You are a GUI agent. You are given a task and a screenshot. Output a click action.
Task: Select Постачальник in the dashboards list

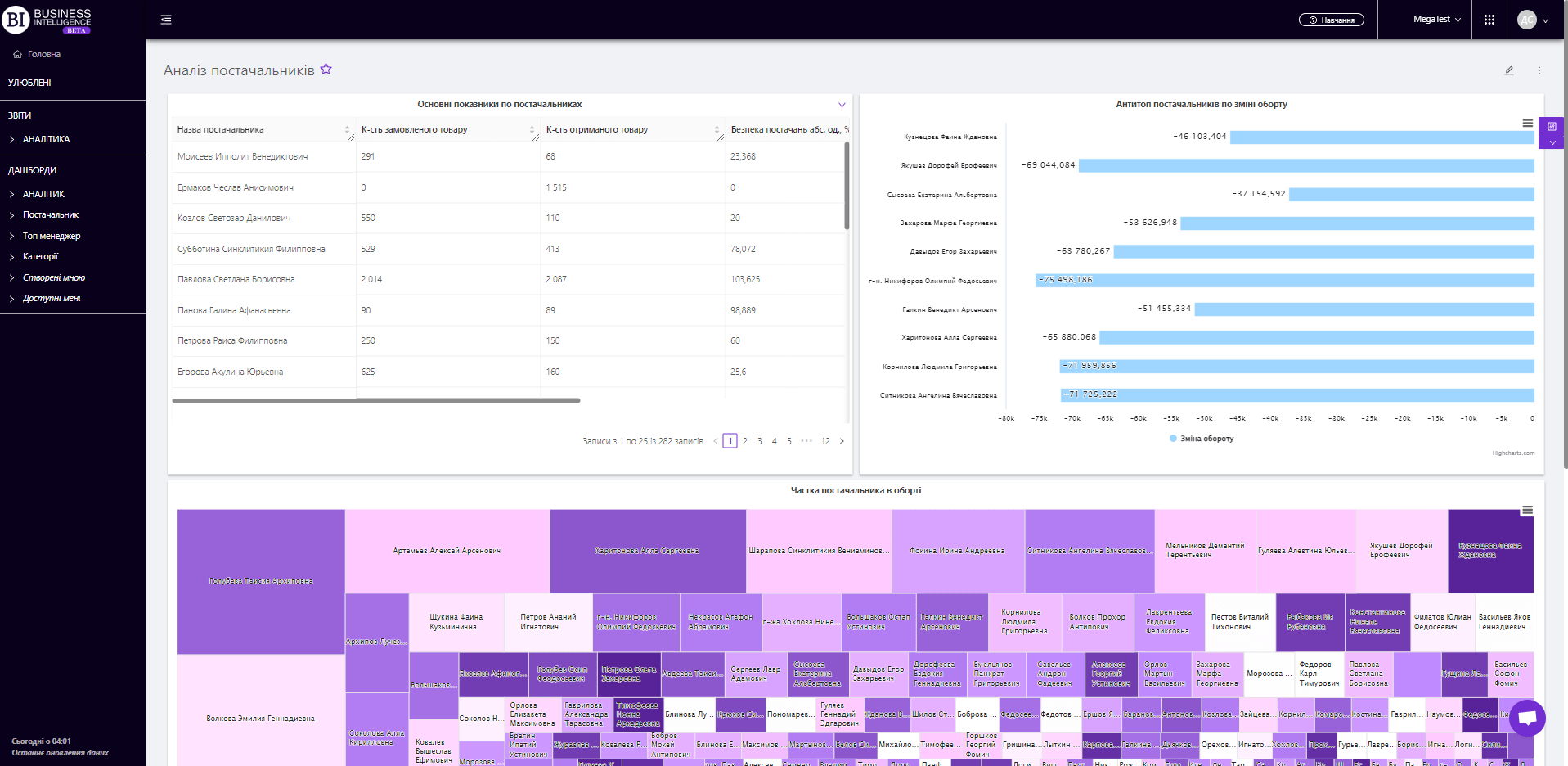click(51, 214)
